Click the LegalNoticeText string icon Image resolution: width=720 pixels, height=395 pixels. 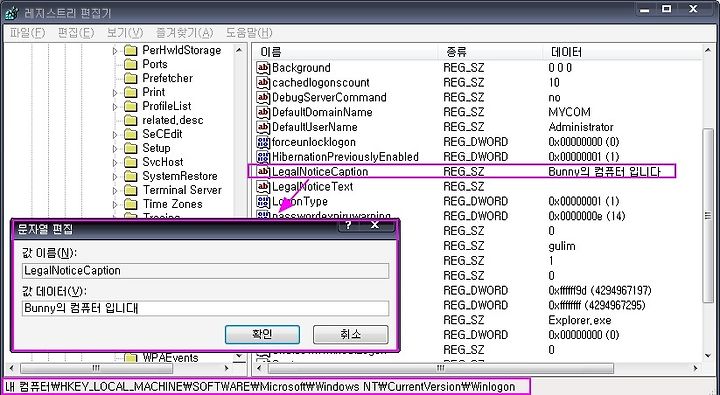pos(263,186)
